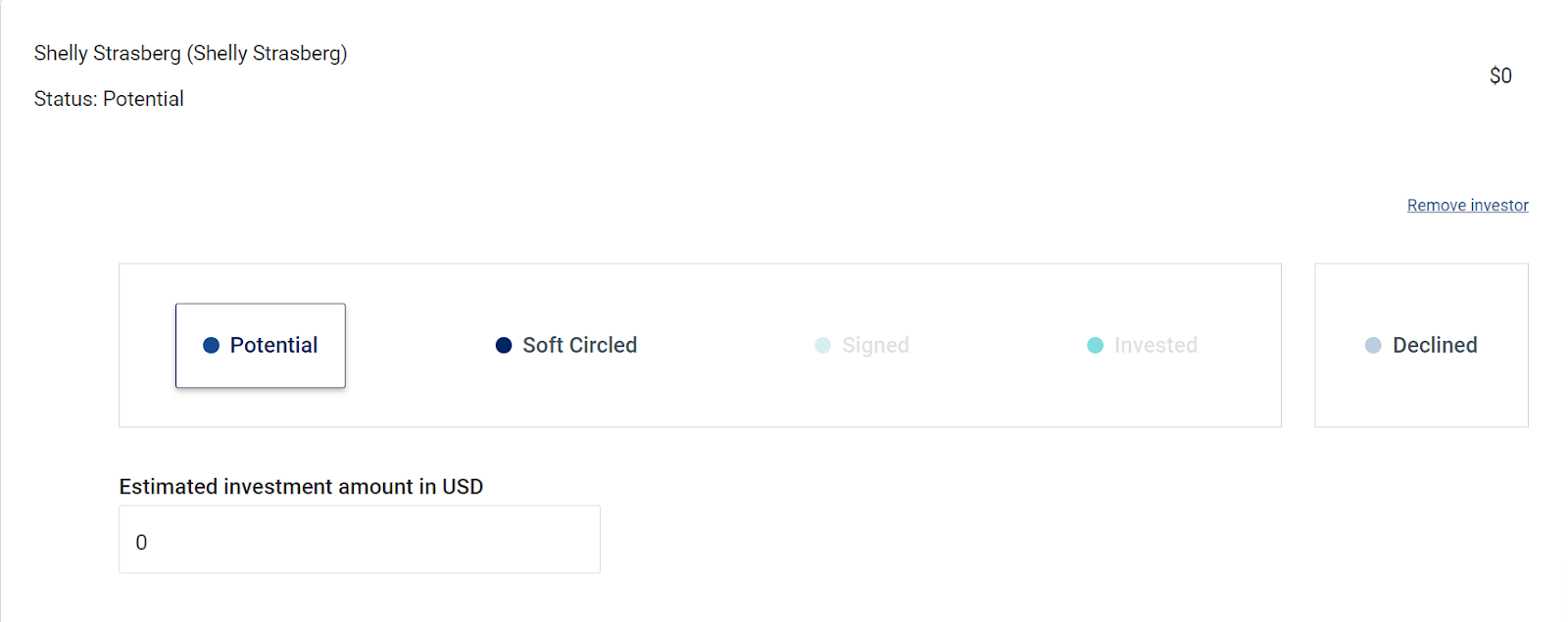Click the navy dot beside Soft Circled
Screen dimensions: 1568x622
click(504, 345)
